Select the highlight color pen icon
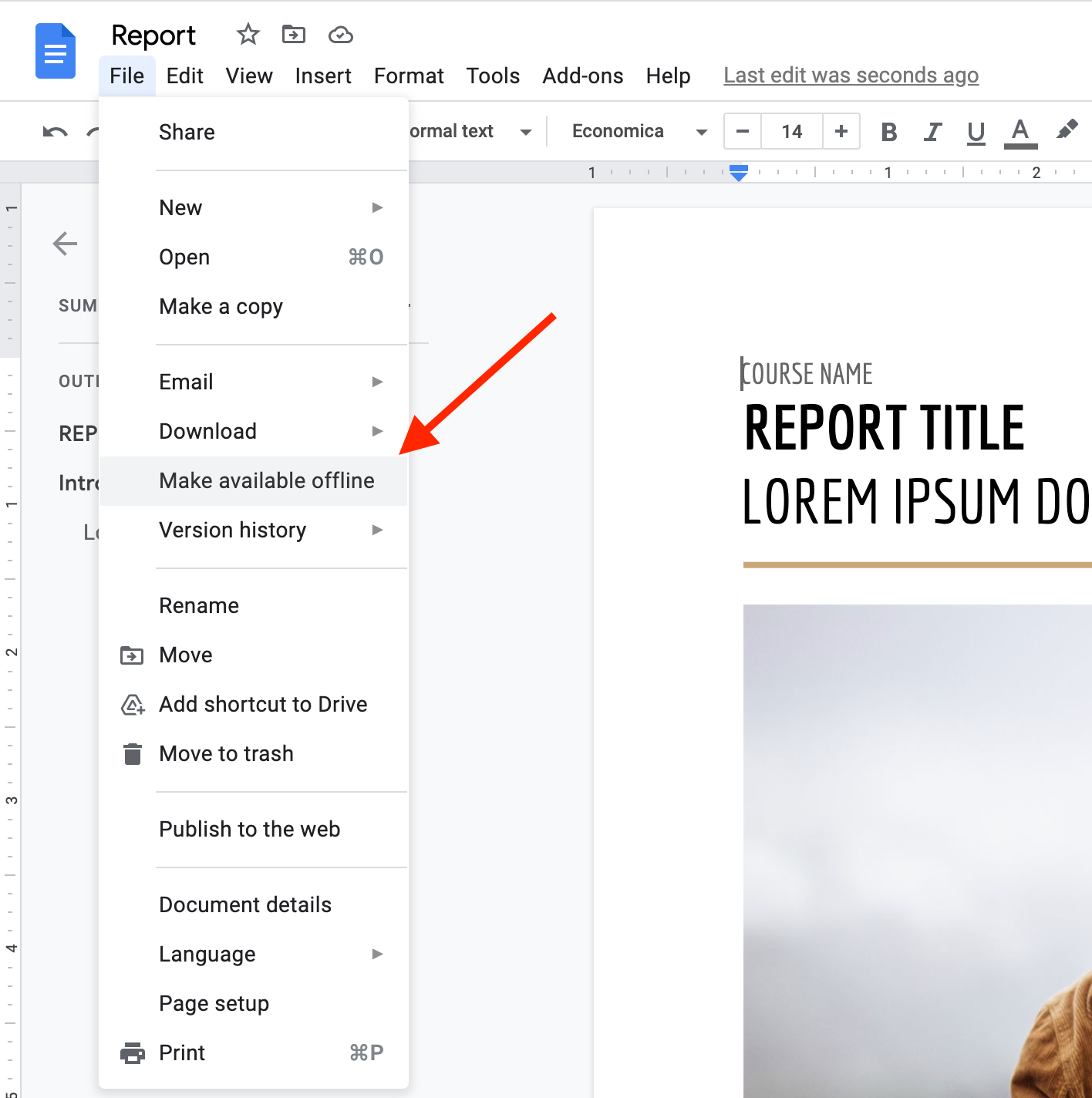 pos(1067,130)
